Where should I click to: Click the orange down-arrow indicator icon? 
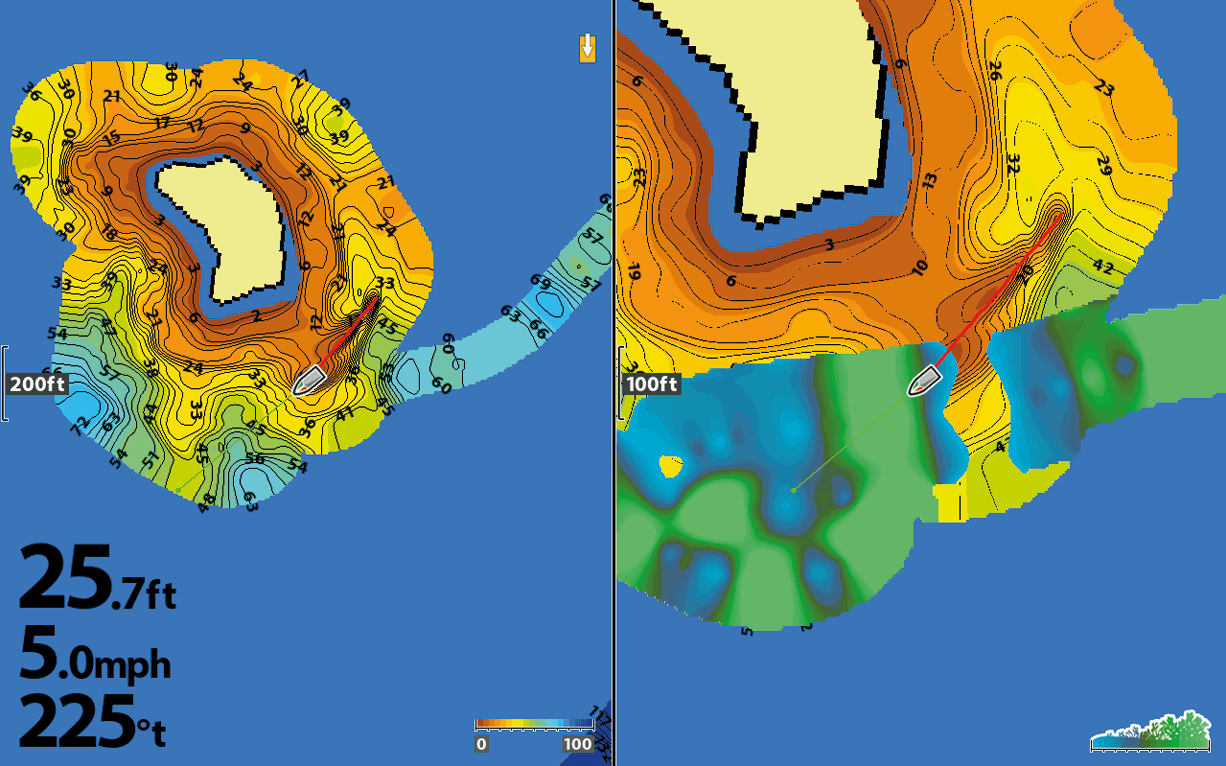pyautogui.click(x=587, y=47)
